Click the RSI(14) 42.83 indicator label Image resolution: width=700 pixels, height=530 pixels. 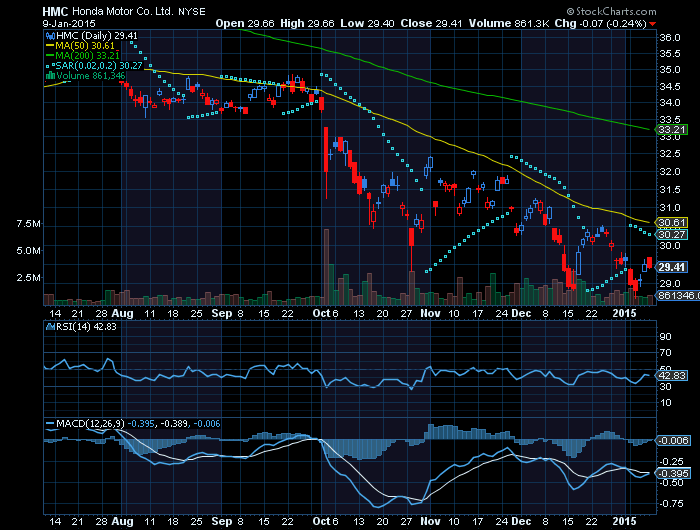click(x=81, y=327)
